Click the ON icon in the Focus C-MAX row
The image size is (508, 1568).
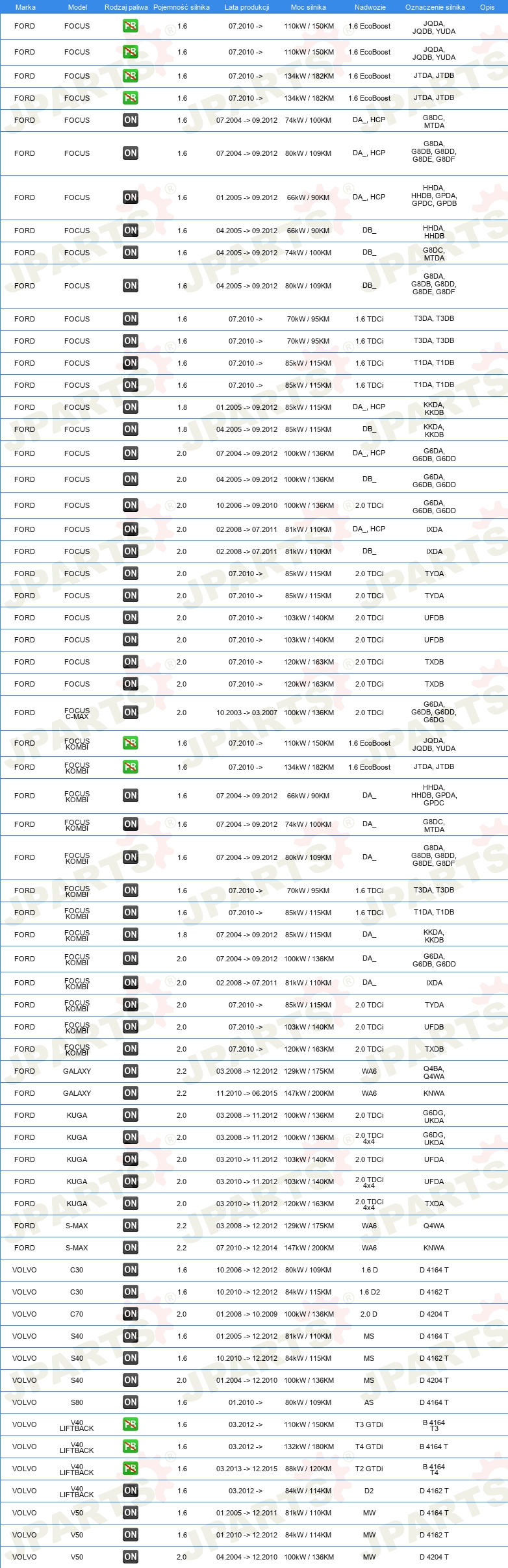click(130, 713)
